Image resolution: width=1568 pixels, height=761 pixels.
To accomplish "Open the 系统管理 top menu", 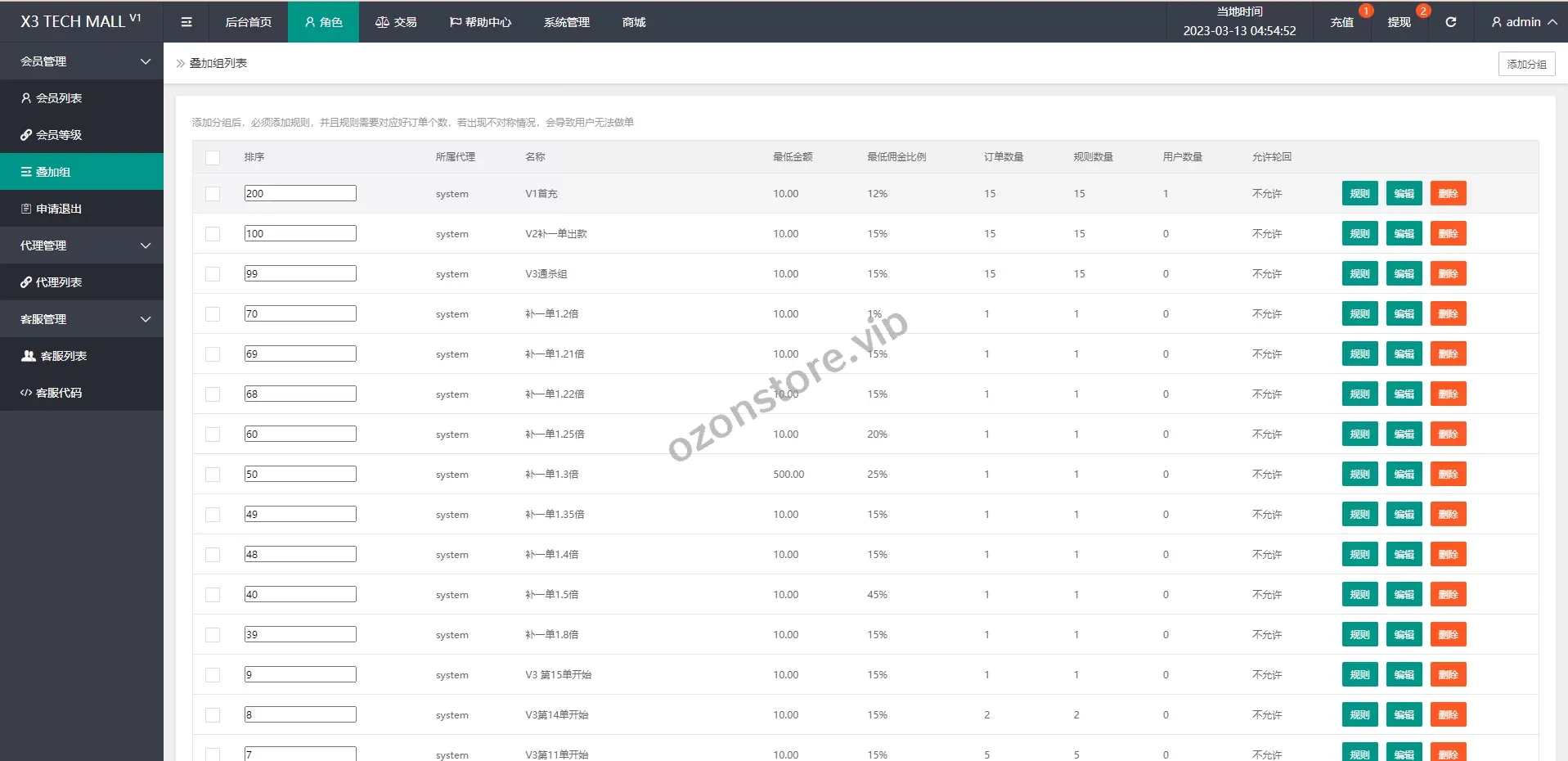I will (566, 22).
